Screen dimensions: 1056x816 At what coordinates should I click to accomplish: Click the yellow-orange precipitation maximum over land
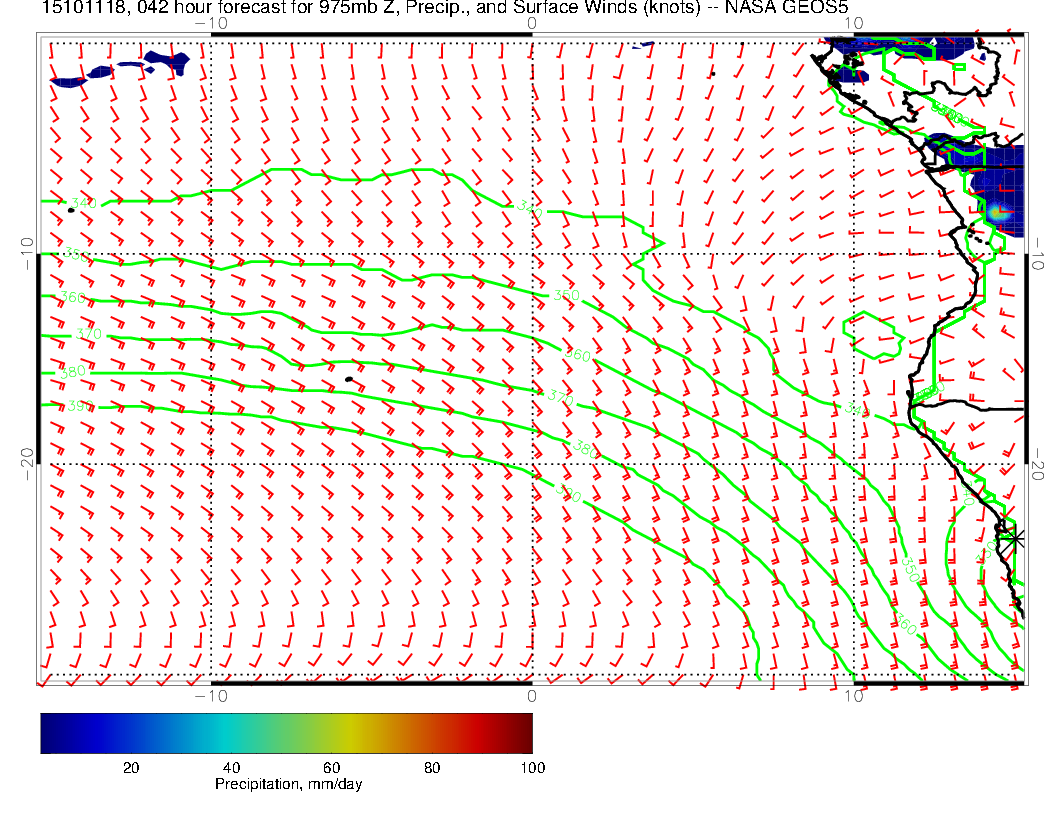click(x=996, y=213)
